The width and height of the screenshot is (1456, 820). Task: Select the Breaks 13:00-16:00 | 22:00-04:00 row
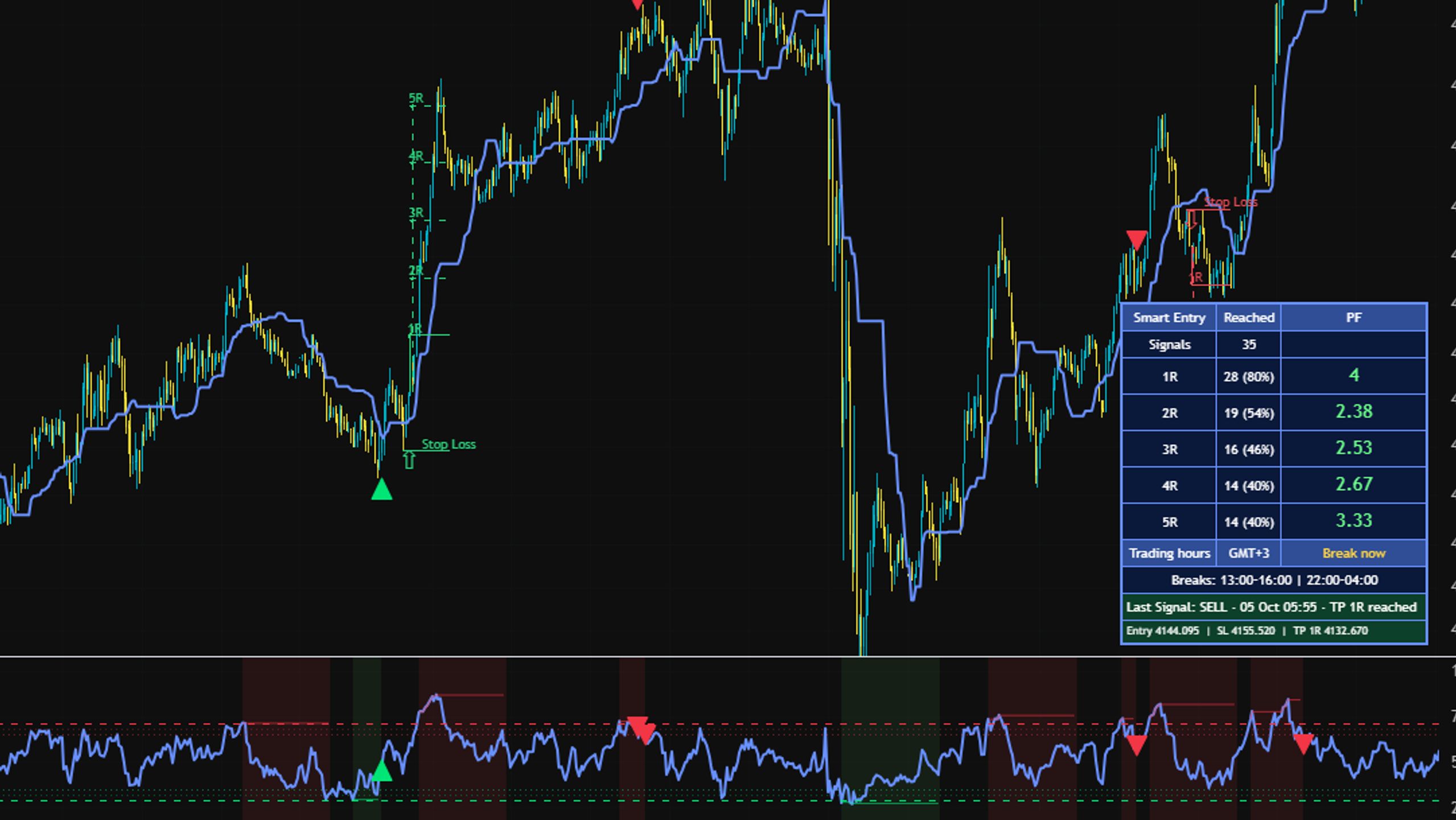pyautogui.click(x=1274, y=580)
